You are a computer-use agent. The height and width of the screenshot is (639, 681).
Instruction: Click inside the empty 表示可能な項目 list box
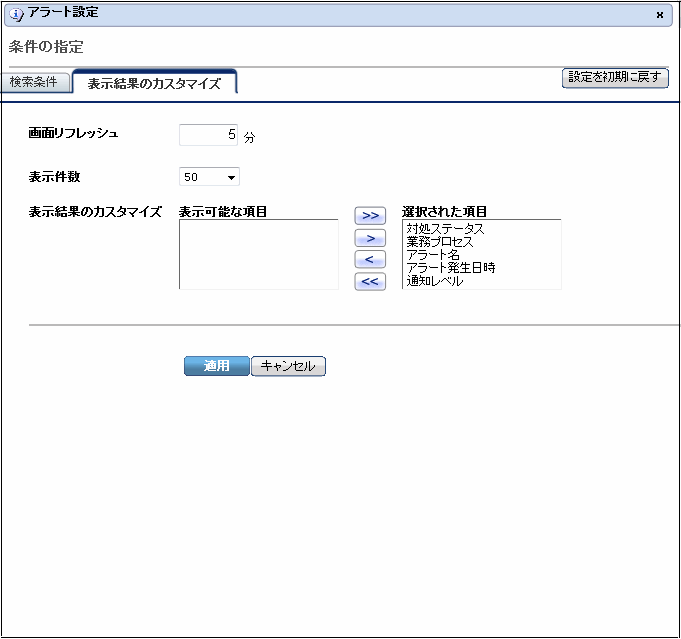tap(258, 254)
